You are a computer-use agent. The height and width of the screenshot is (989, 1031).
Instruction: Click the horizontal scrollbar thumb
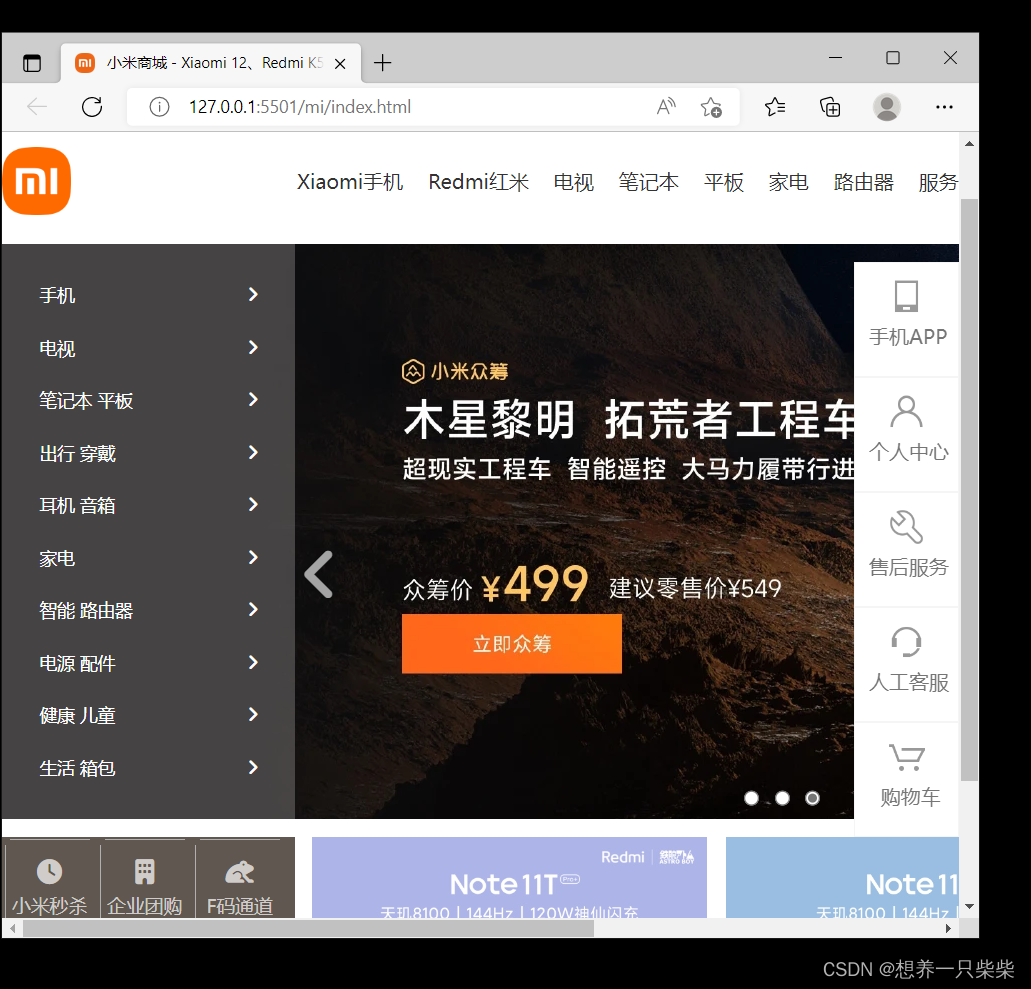[308, 929]
